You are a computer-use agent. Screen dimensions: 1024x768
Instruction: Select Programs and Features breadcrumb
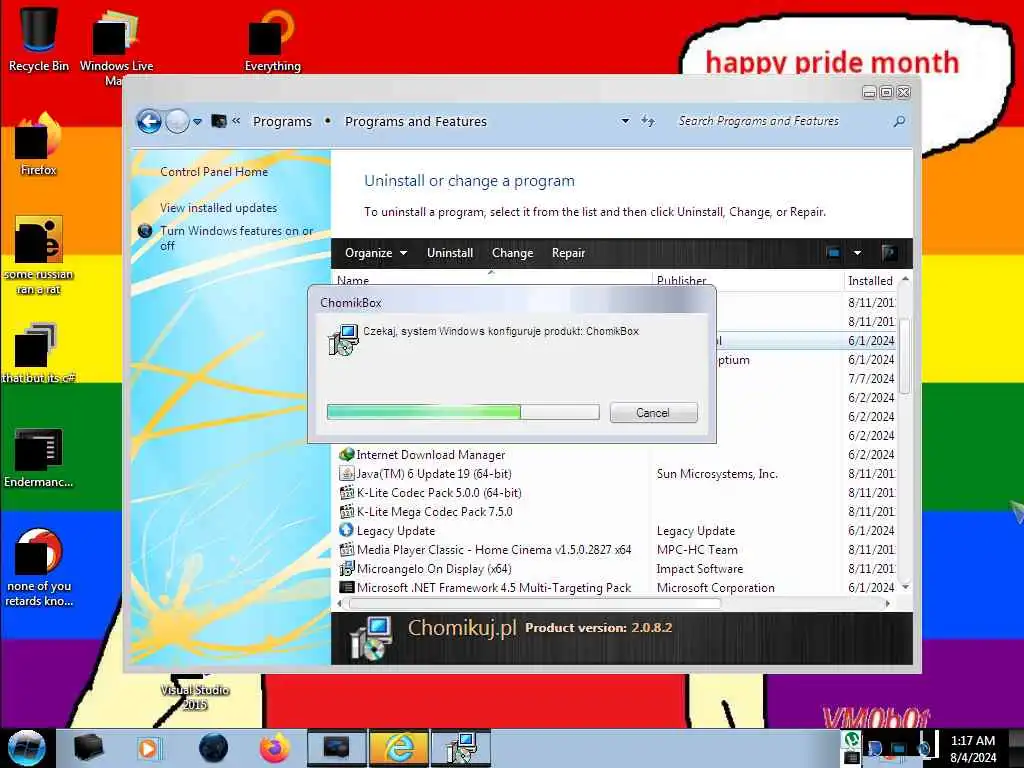(416, 121)
